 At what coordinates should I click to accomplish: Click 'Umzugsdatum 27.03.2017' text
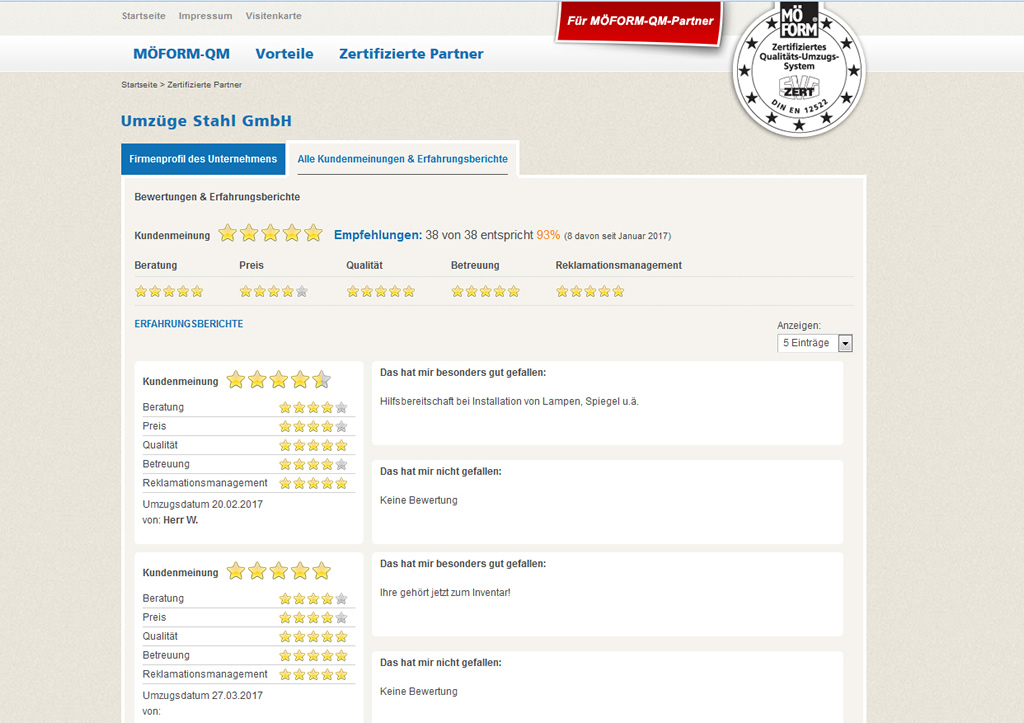202,696
